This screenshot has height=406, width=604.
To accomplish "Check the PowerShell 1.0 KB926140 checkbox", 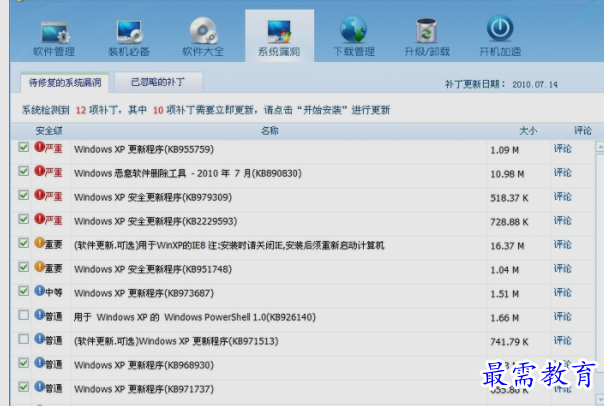I will click(23, 315).
